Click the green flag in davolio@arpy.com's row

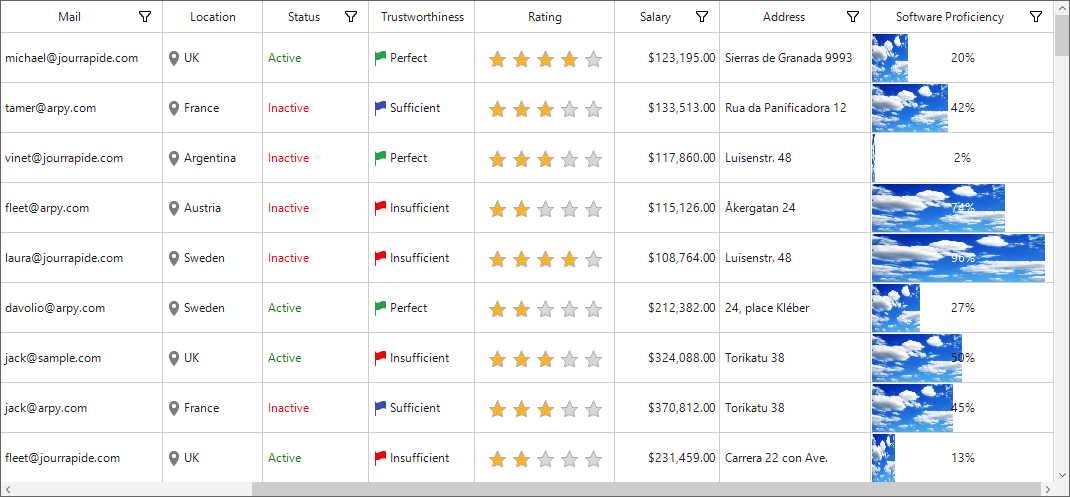[x=381, y=308]
